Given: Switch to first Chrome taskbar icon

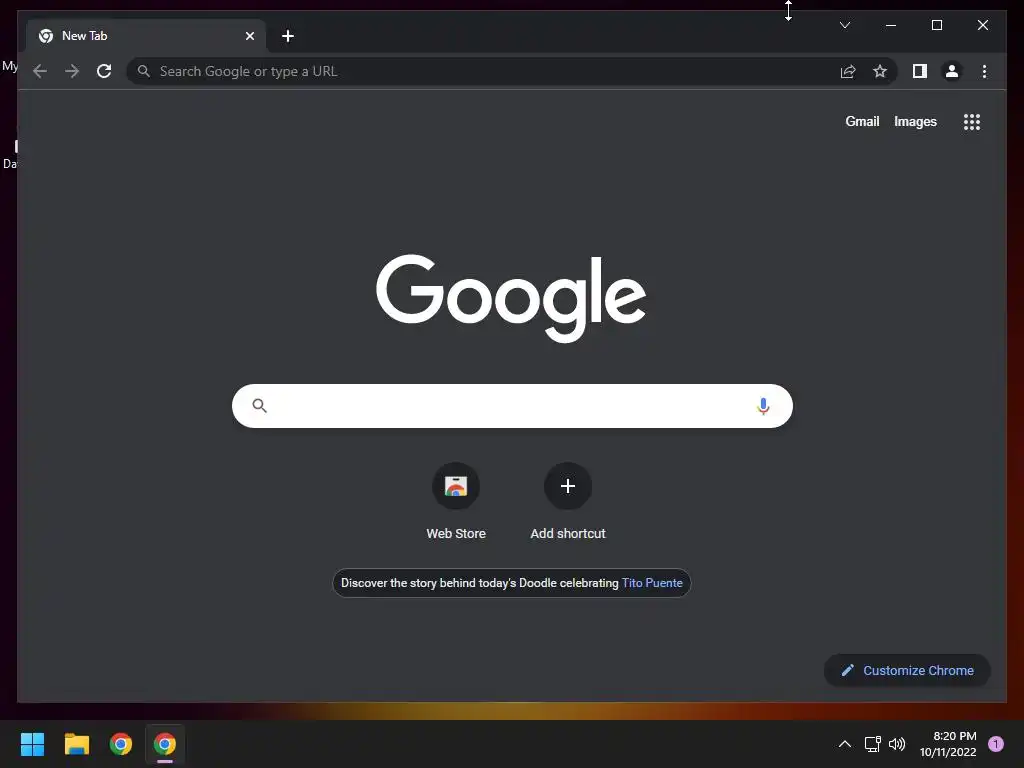Looking at the screenshot, I should tap(121, 744).
